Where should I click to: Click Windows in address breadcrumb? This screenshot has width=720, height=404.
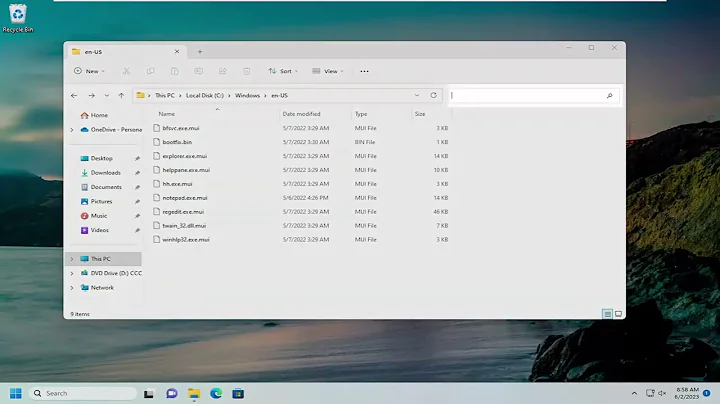248,95
